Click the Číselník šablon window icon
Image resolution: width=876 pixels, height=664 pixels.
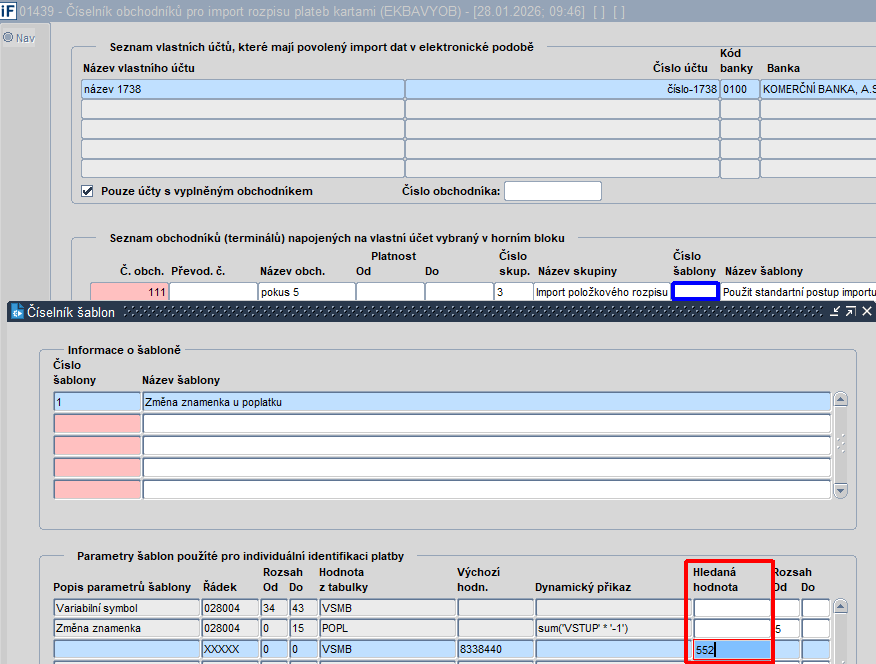click(x=17, y=312)
